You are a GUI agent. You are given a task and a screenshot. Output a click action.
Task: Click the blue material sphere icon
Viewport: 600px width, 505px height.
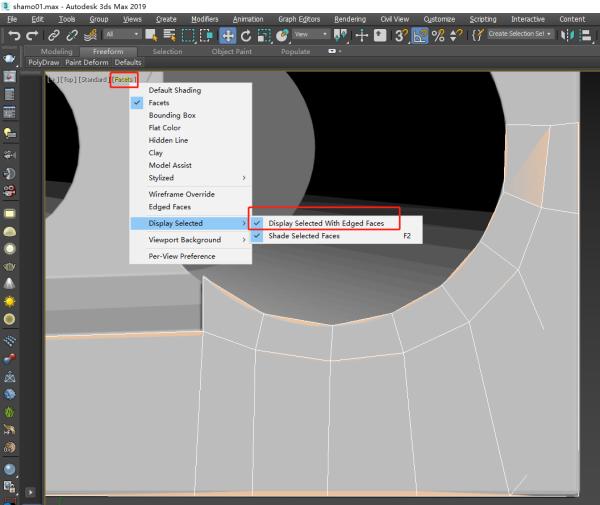coord(10,469)
